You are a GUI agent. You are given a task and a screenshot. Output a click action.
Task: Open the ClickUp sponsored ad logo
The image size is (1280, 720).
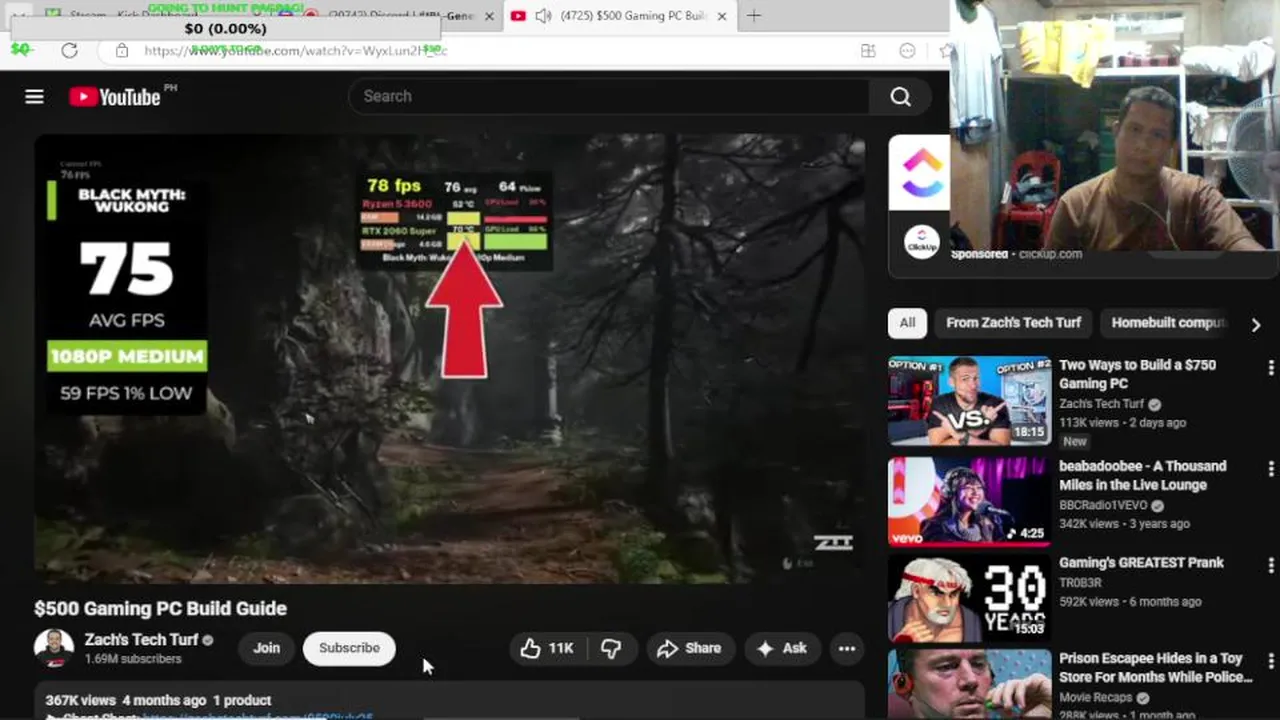[x=919, y=172]
